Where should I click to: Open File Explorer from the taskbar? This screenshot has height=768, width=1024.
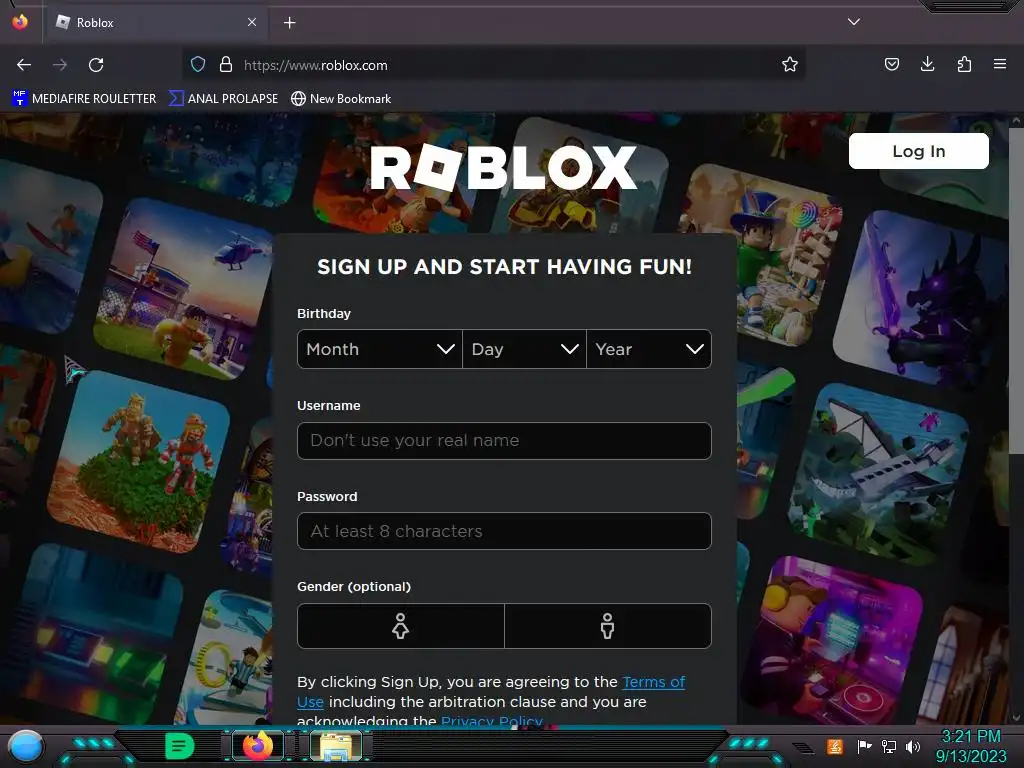336,746
